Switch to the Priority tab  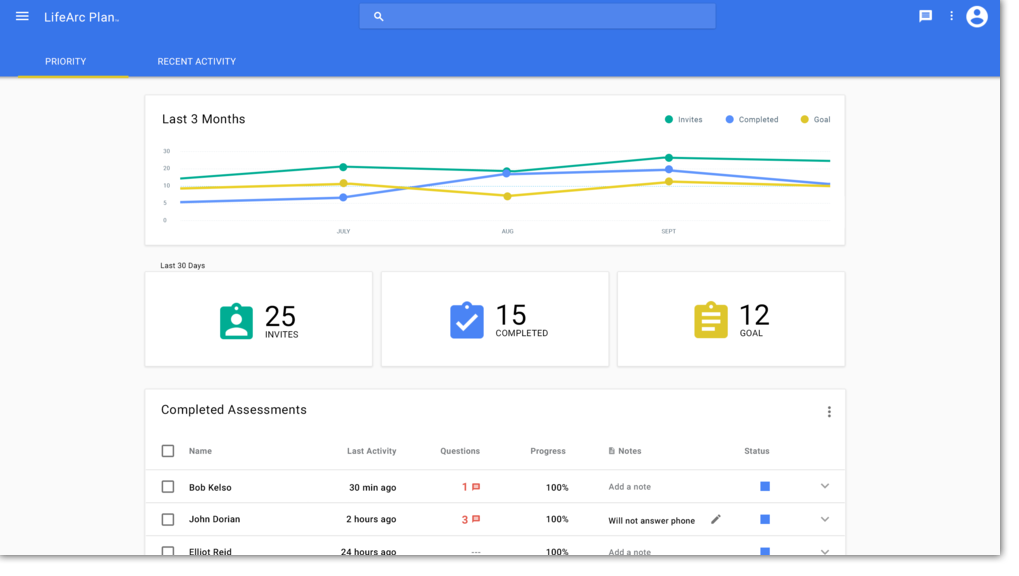[66, 61]
